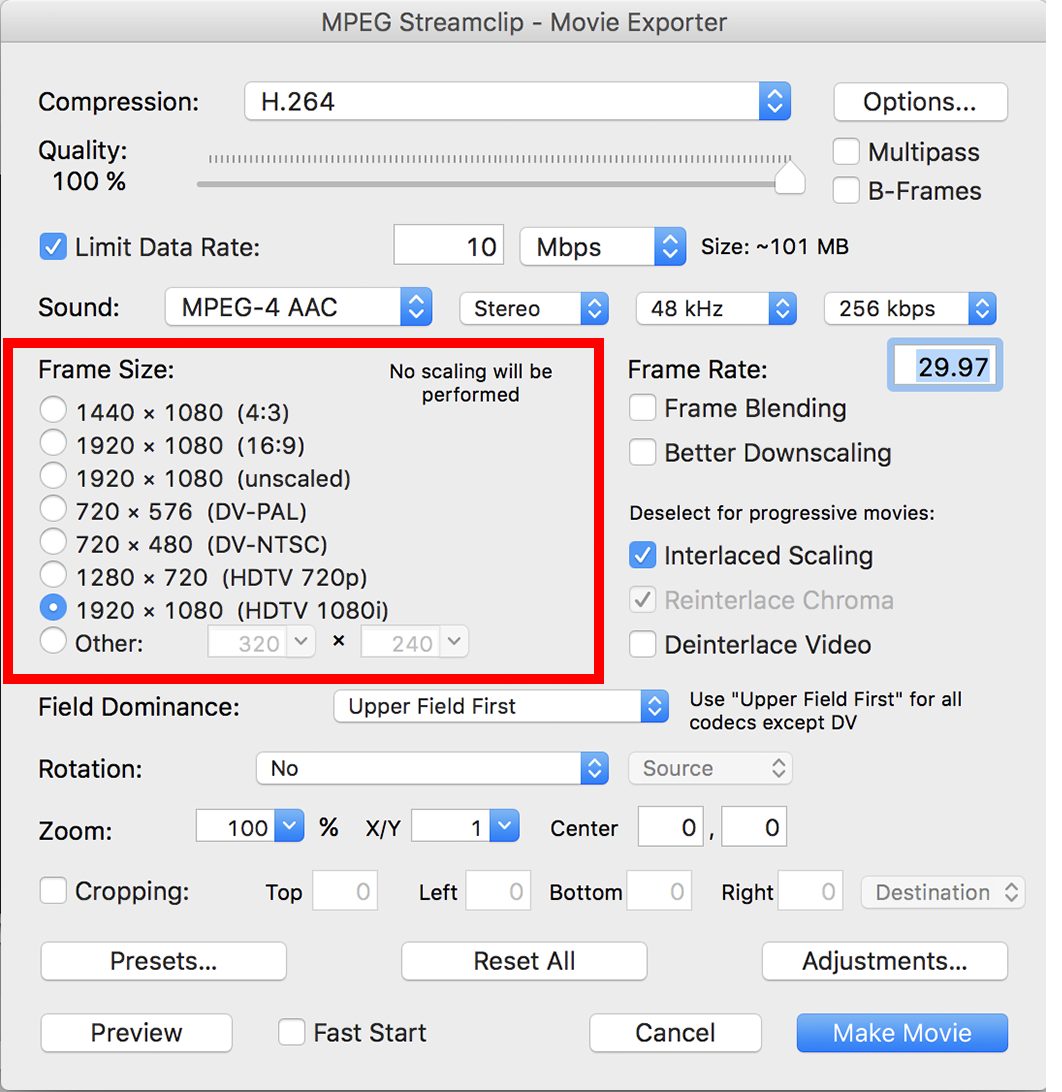The width and height of the screenshot is (1062, 1092).
Task: Select the 720 × 480 (DV-NTSC) frame size
Action: pyautogui.click(x=53, y=542)
